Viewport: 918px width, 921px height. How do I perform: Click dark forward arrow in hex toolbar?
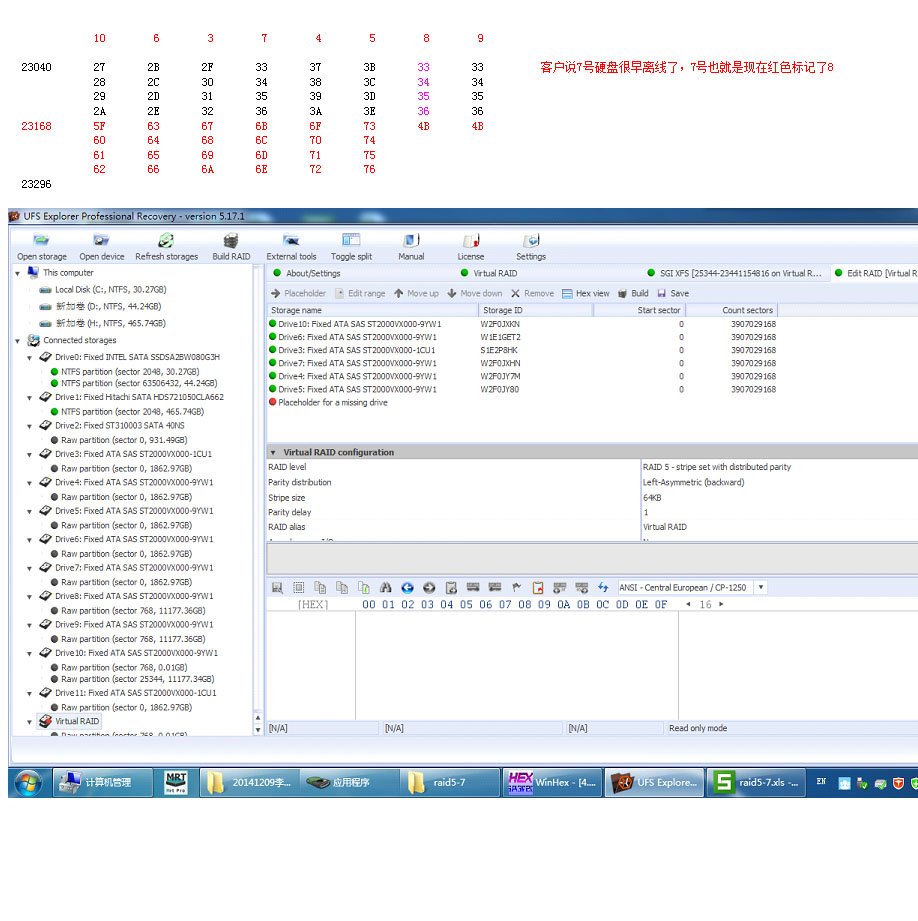coord(429,587)
